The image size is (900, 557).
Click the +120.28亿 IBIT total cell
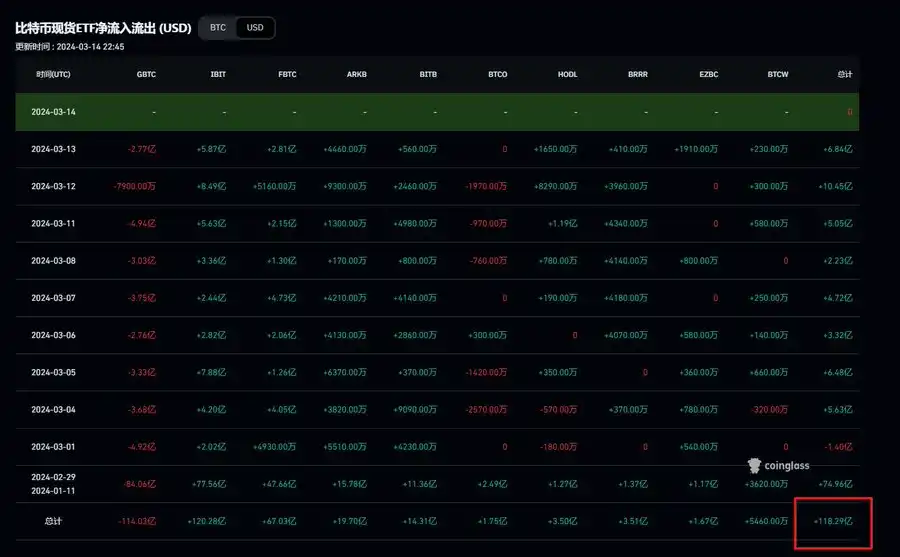click(x=209, y=521)
